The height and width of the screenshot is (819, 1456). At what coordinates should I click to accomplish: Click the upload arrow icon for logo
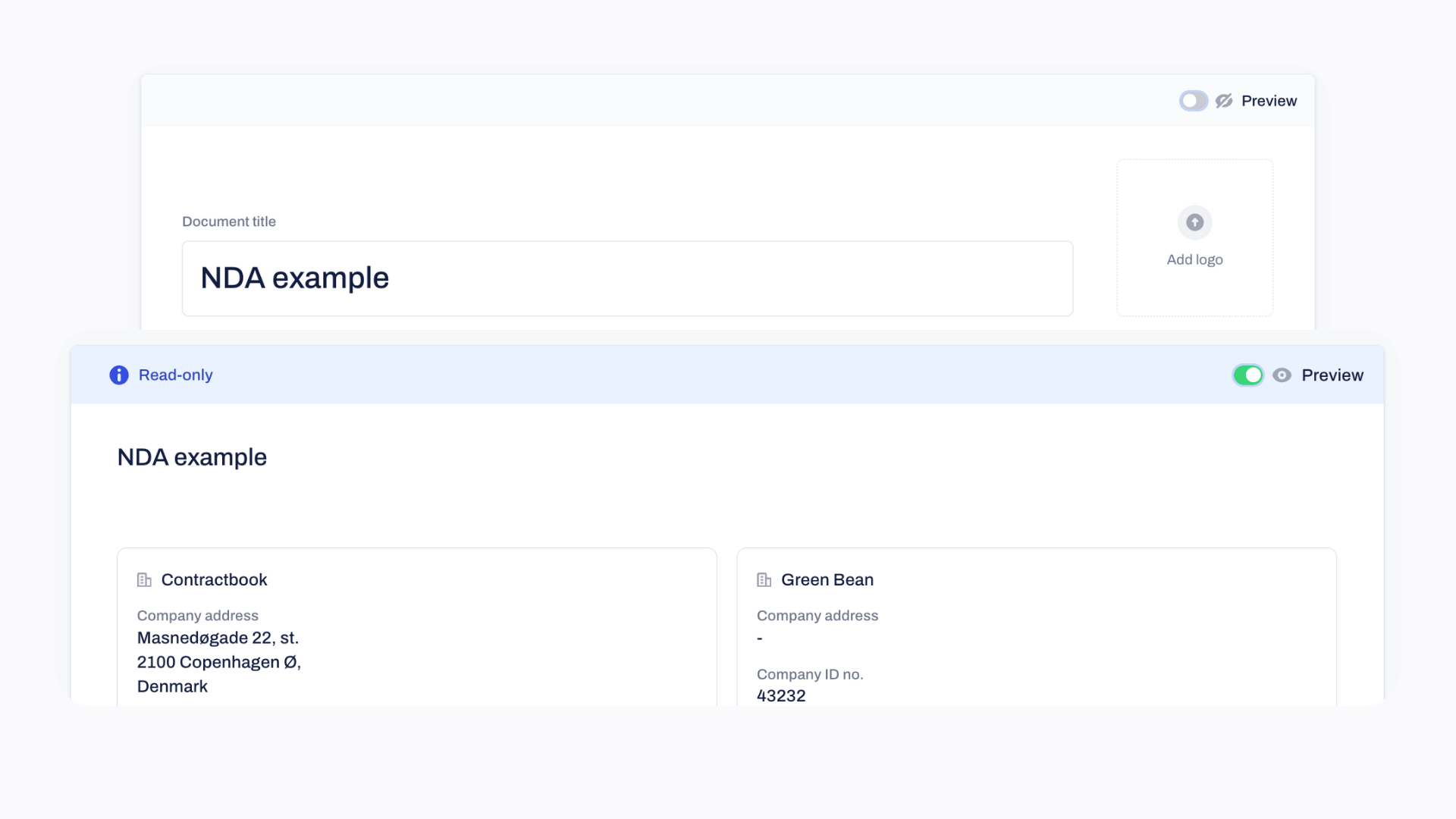(1194, 222)
